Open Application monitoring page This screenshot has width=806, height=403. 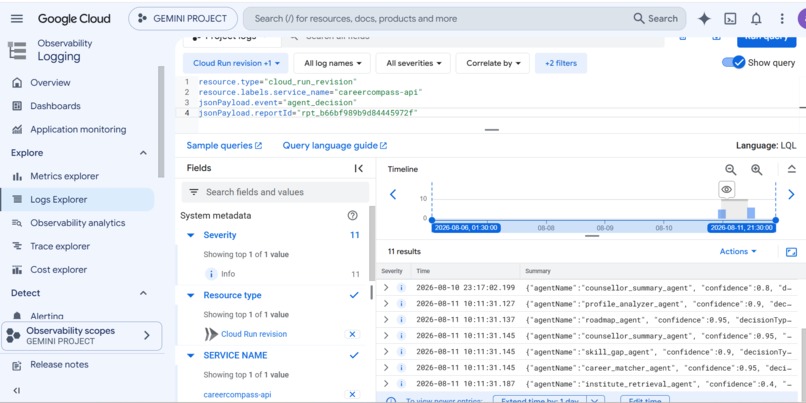pyautogui.click(x=78, y=130)
